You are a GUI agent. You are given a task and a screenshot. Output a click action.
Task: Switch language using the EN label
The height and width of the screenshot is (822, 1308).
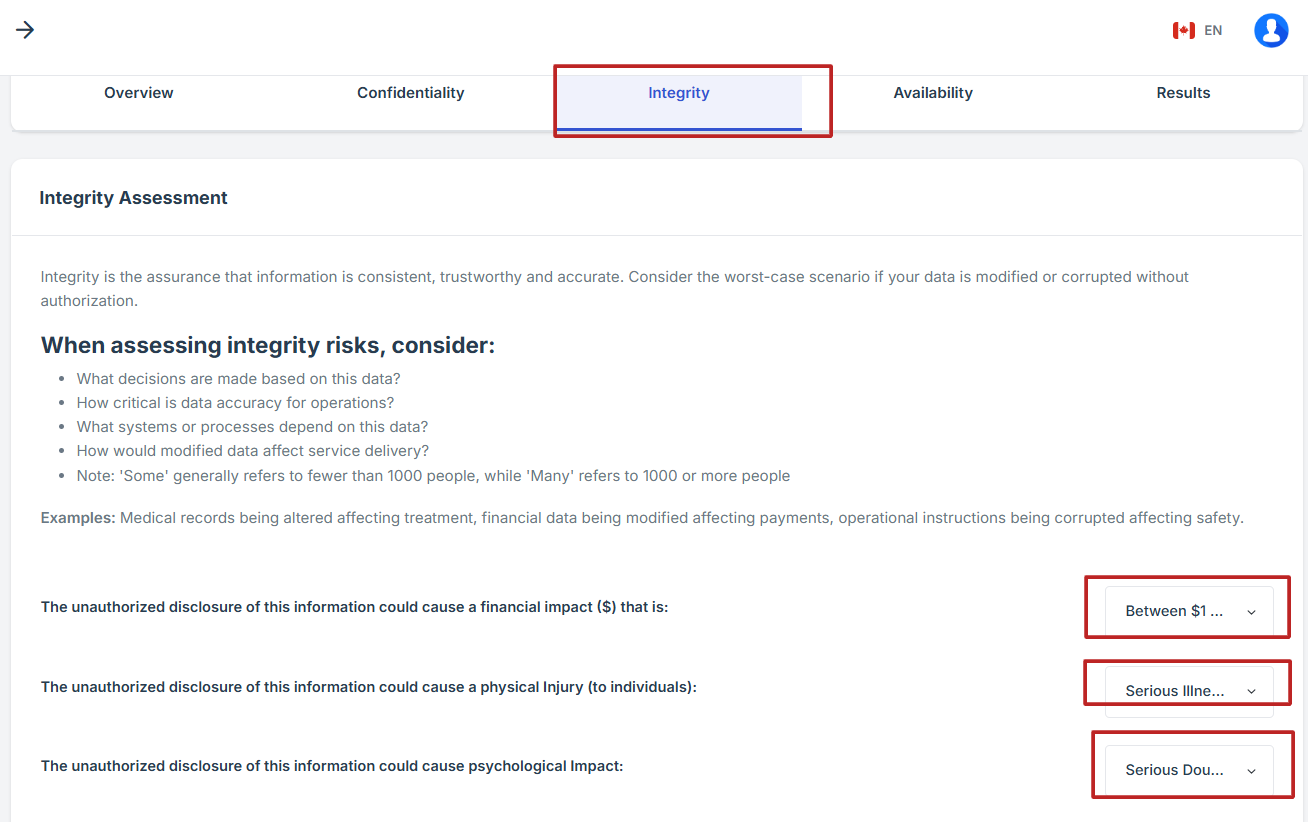click(1213, 30)
